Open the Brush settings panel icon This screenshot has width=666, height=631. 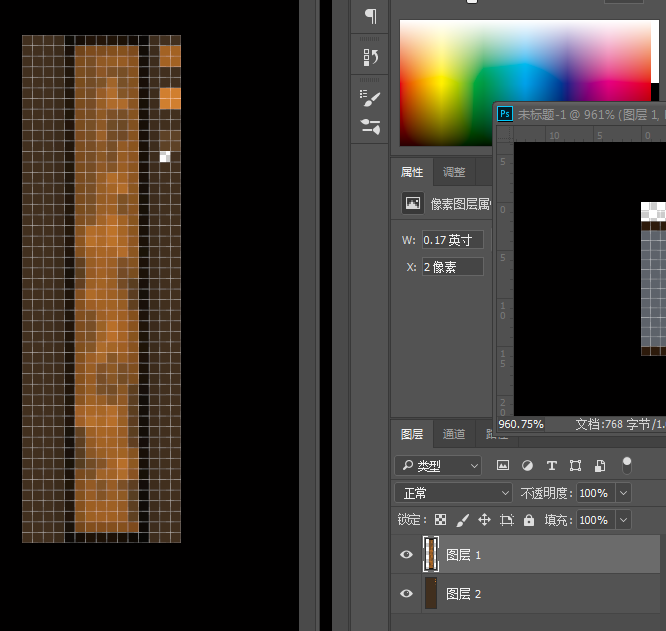coord(370,98)
